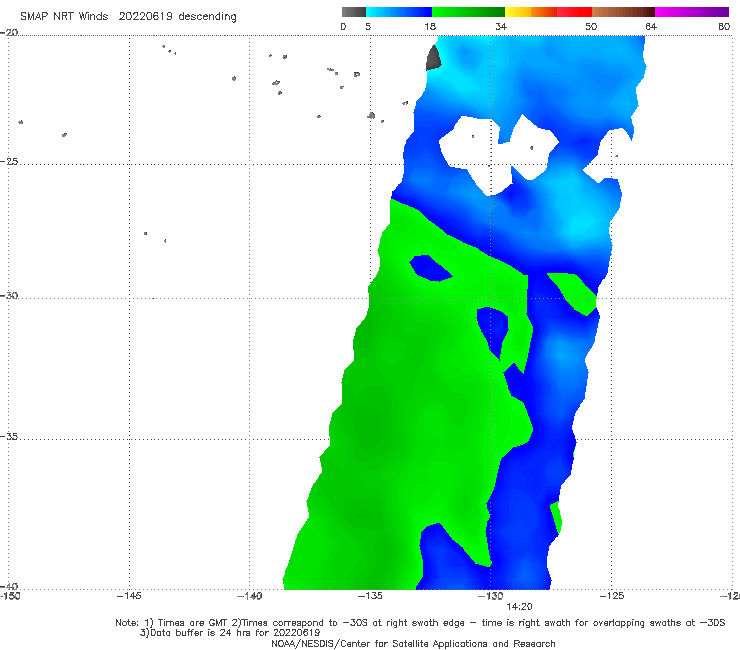The width and height of the screenshot is (740, 650).
Task: Click the "34" label under the color bar
Action: pos(501,27)
